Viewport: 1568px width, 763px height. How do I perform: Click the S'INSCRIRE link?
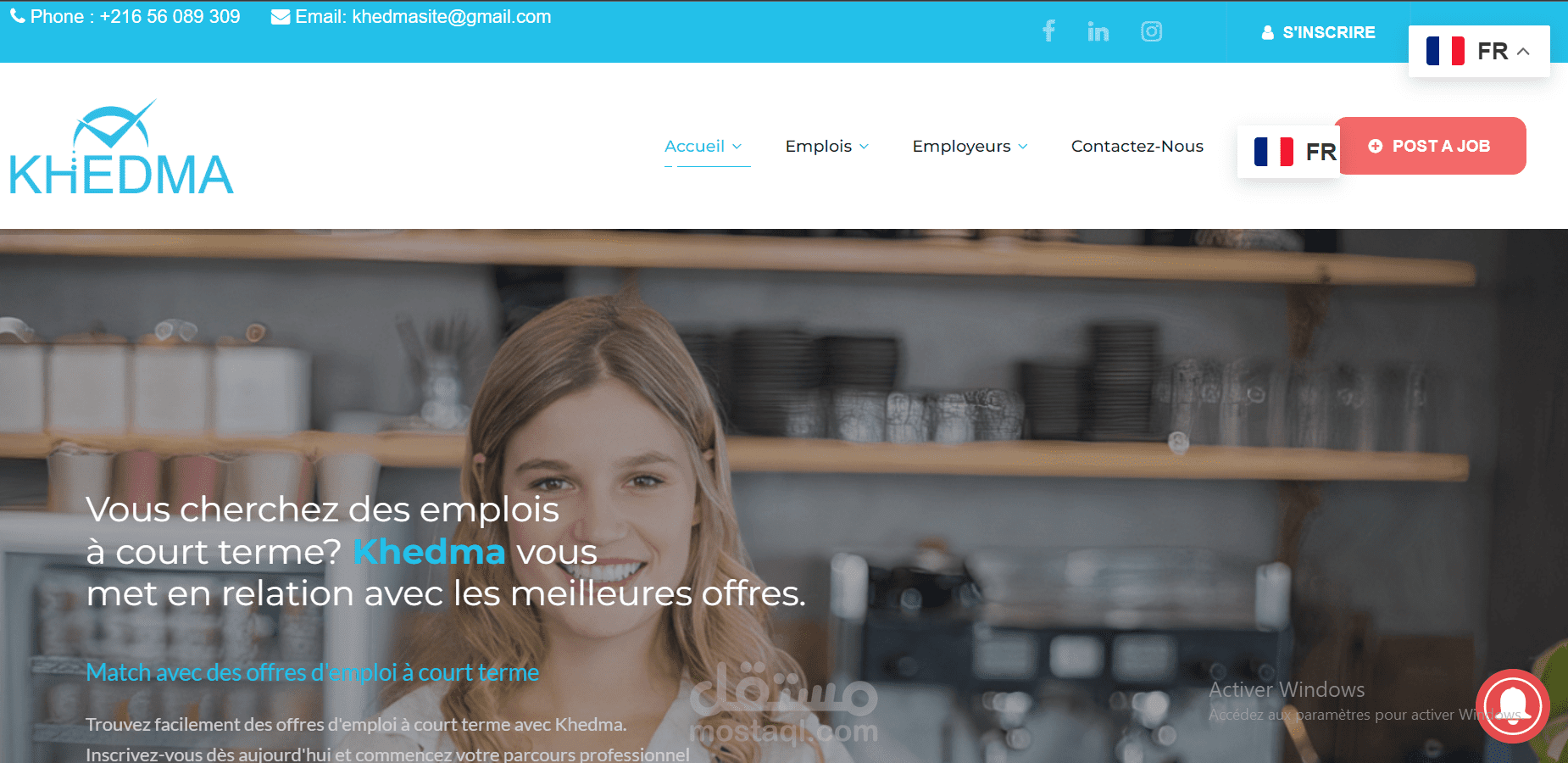tap(1328, 32)
